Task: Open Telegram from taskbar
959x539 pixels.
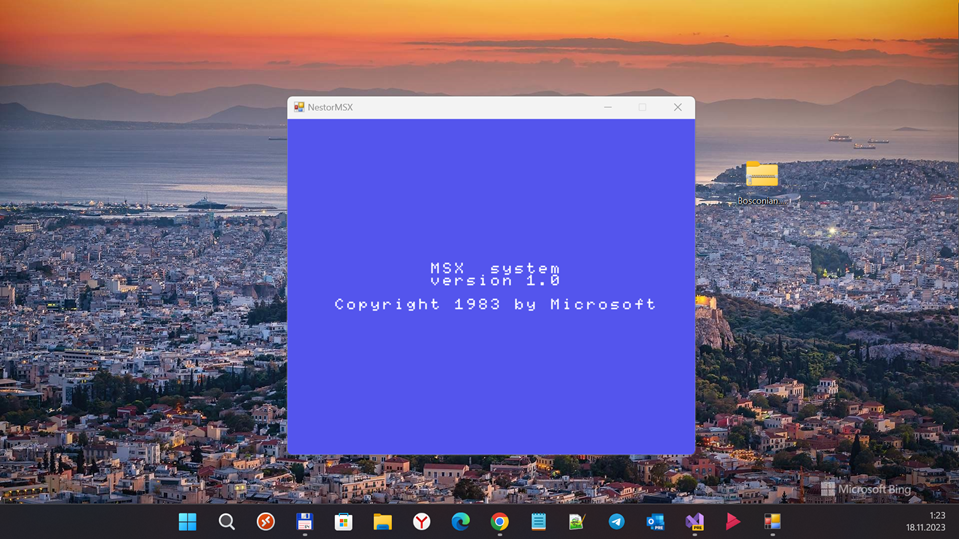Action: pyautogui.click(x=616, y=521)
